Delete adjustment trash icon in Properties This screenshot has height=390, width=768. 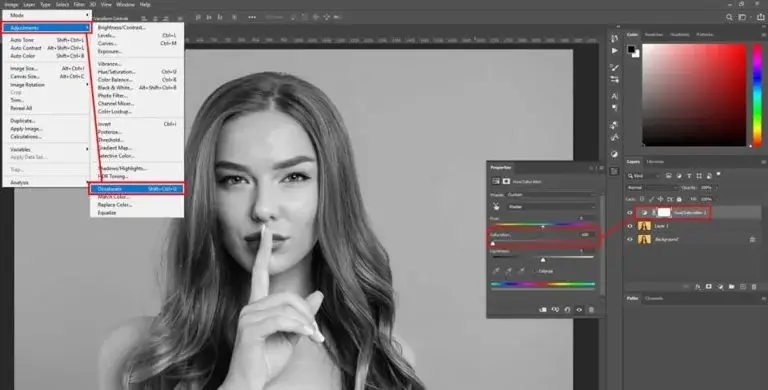591,310
